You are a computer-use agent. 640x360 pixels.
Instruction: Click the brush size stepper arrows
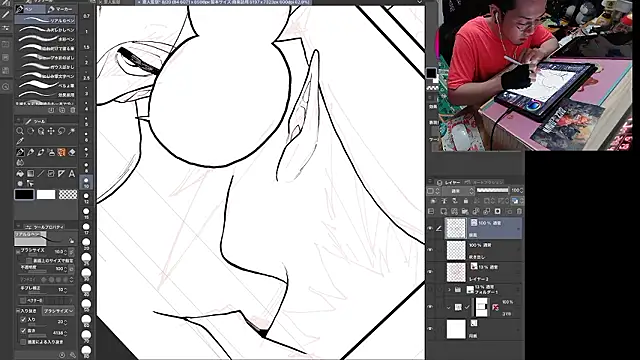[66, 252]
